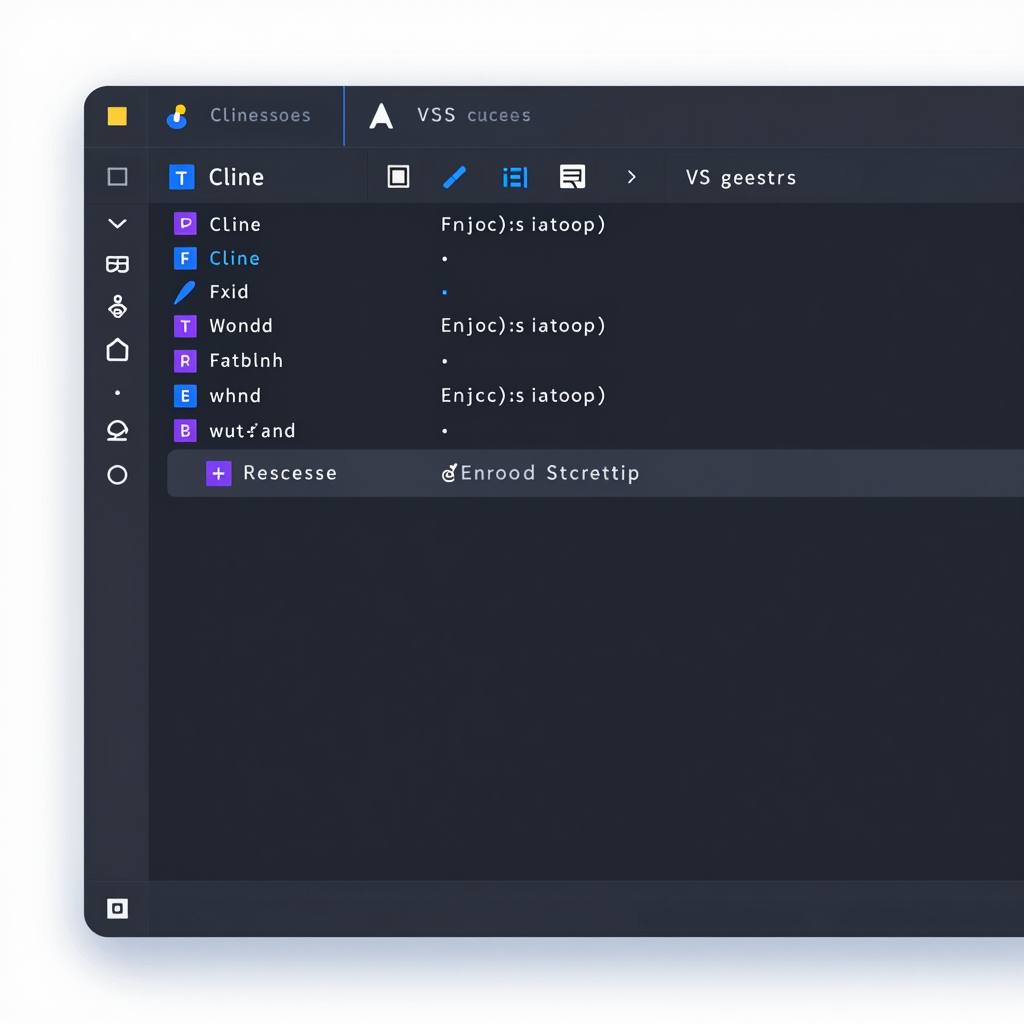Open the comment note toolbar icon
Viewport: 1024px width, 1024px height.
[573, 177]
